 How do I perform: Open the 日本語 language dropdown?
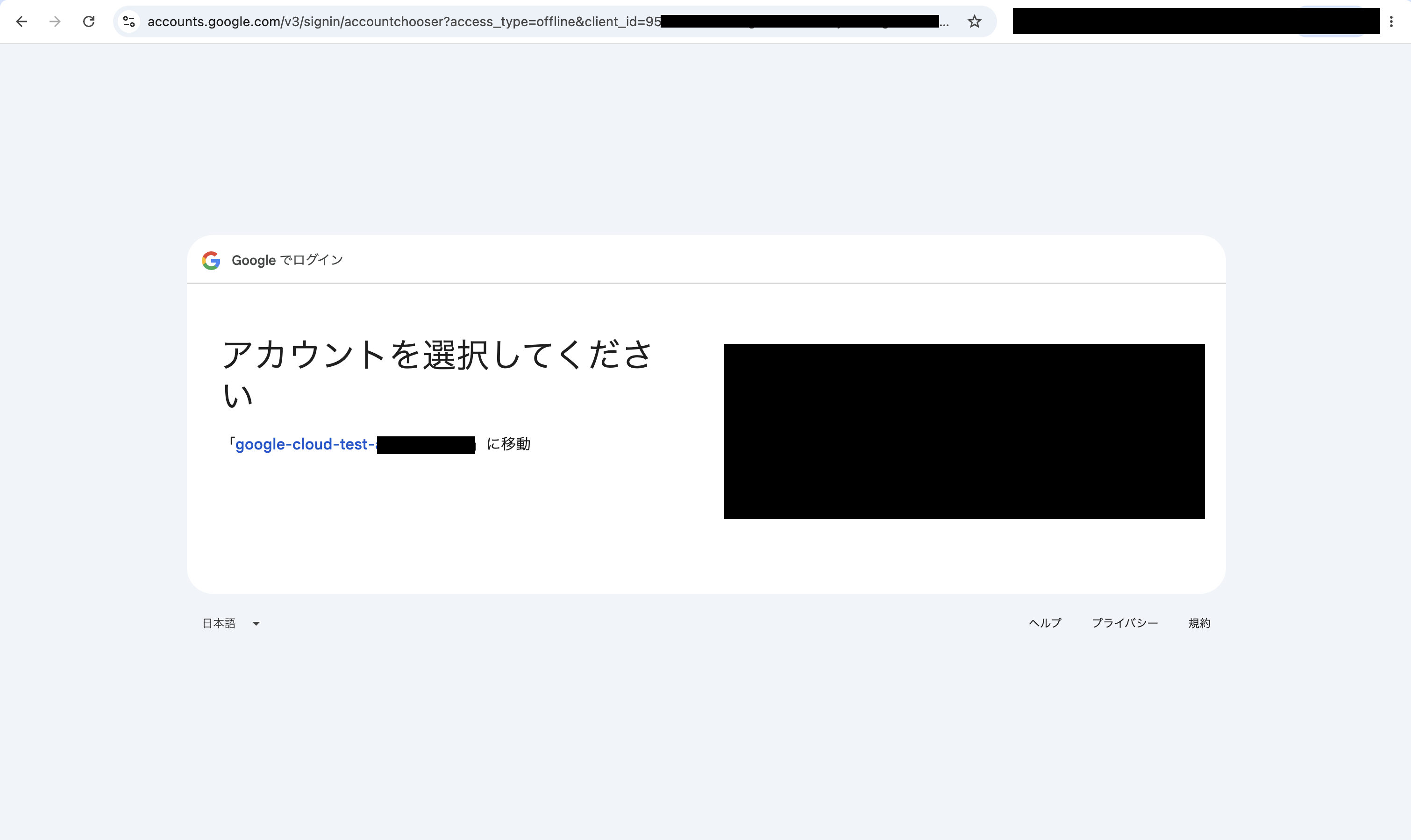pyautogui.click(x=231, y=623)
